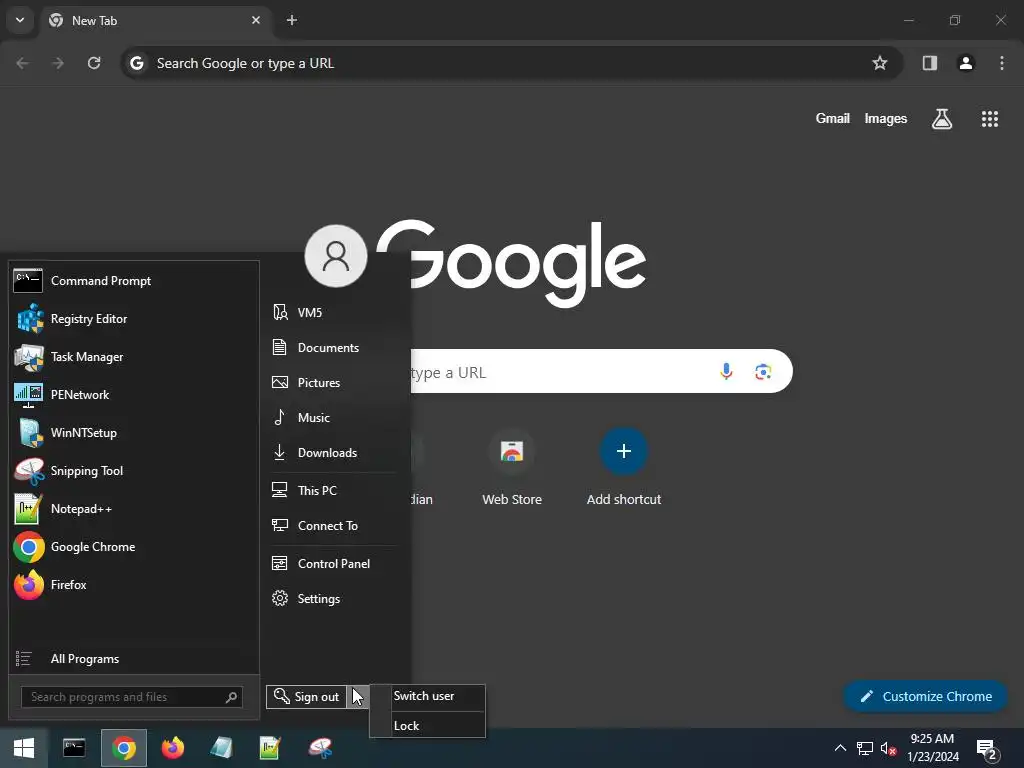This screenshot has height=768, width=1024.
Task: Click the muted volume tray icon
Action: (x=888, y=748)
